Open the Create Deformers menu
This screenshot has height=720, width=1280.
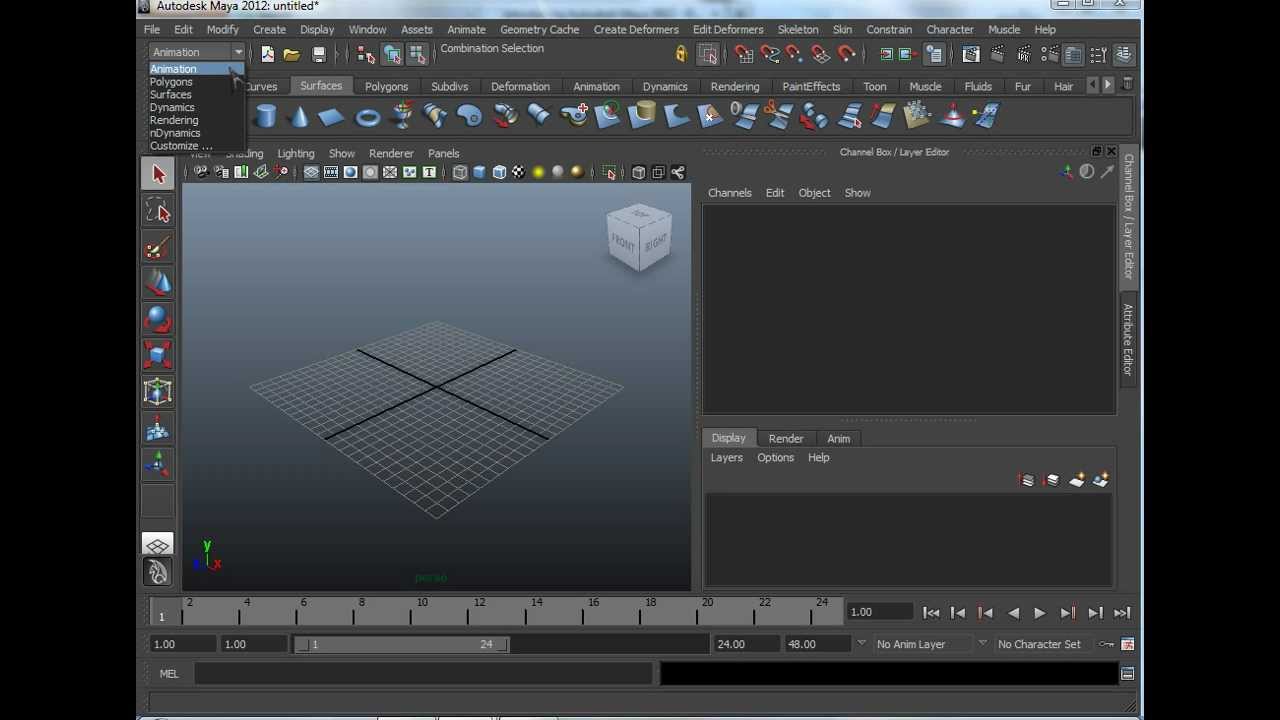click(636, 30)
